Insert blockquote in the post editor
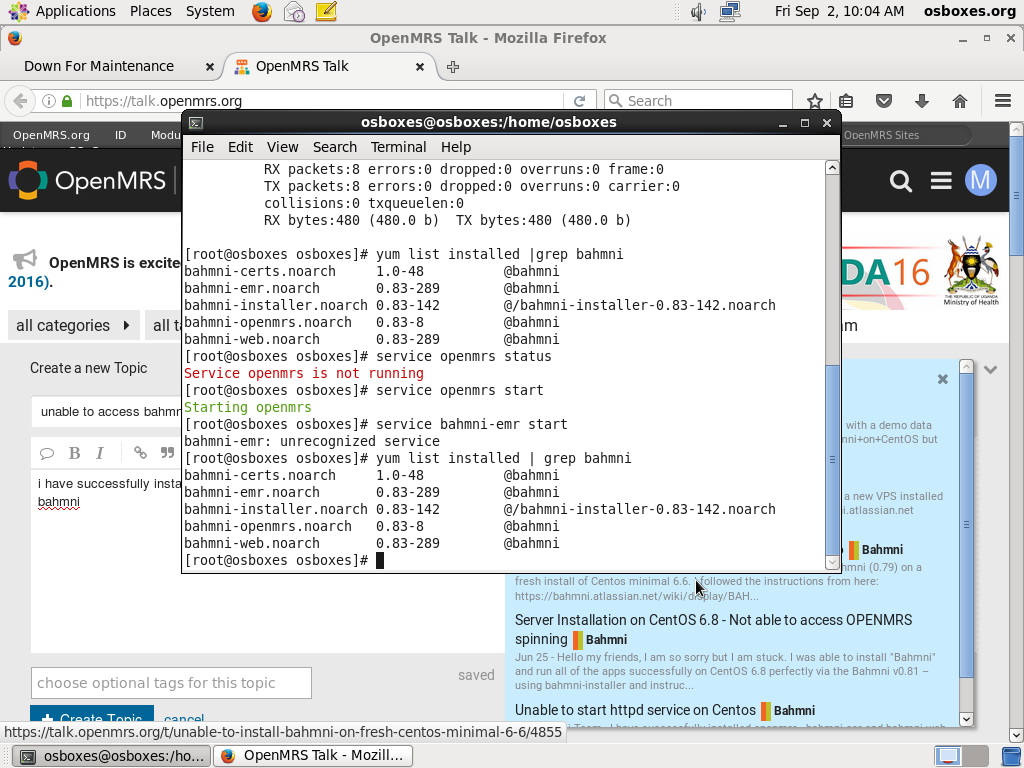This screenshot has height=768, width=1024. coord(167,453)
